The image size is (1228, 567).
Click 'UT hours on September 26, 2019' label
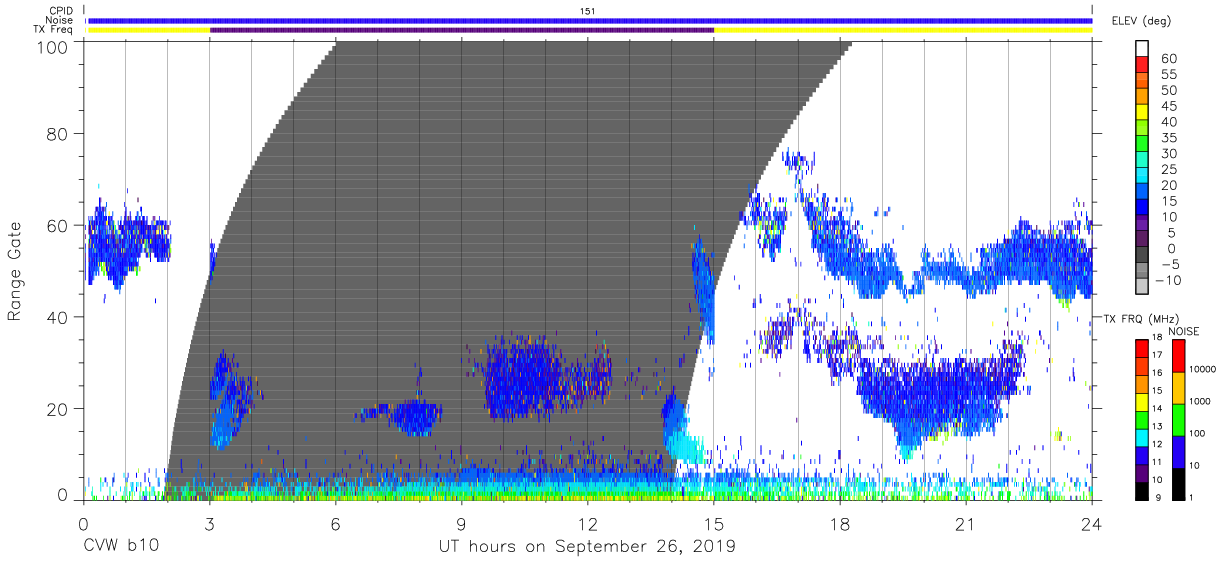pyautogui.click(x=587, y=547)
